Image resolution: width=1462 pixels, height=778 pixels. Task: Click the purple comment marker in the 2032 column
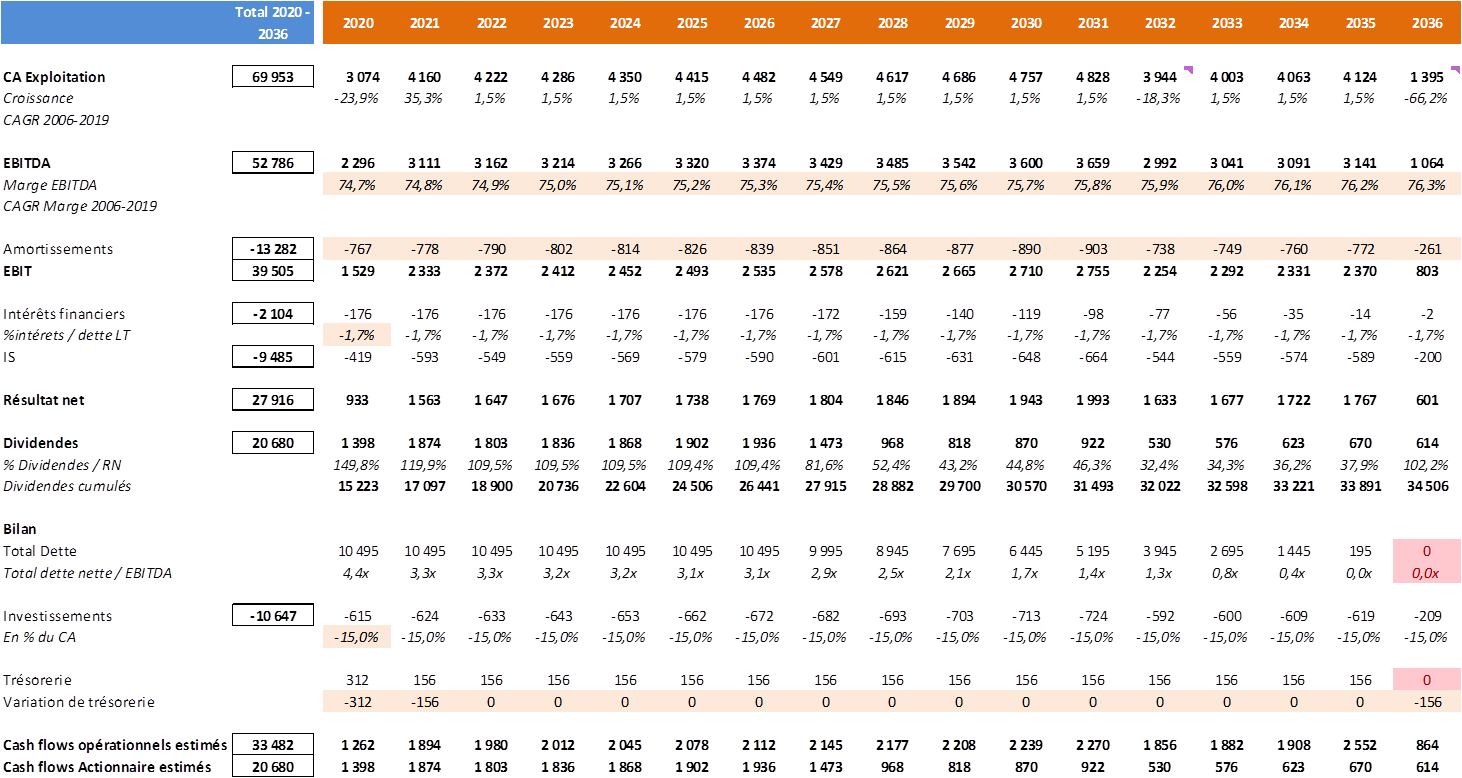point(1188,69)
